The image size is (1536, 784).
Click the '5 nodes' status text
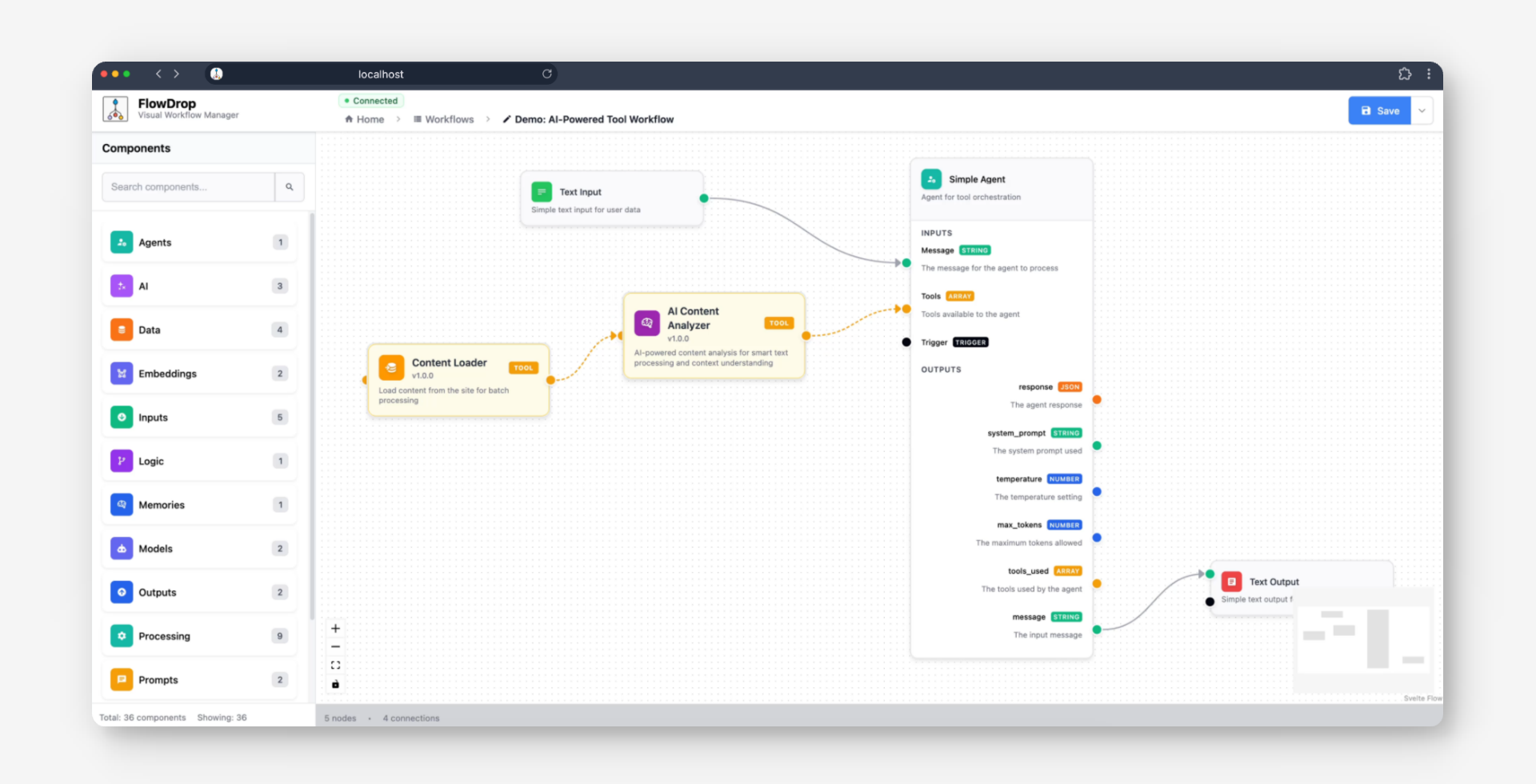point(340,718)
